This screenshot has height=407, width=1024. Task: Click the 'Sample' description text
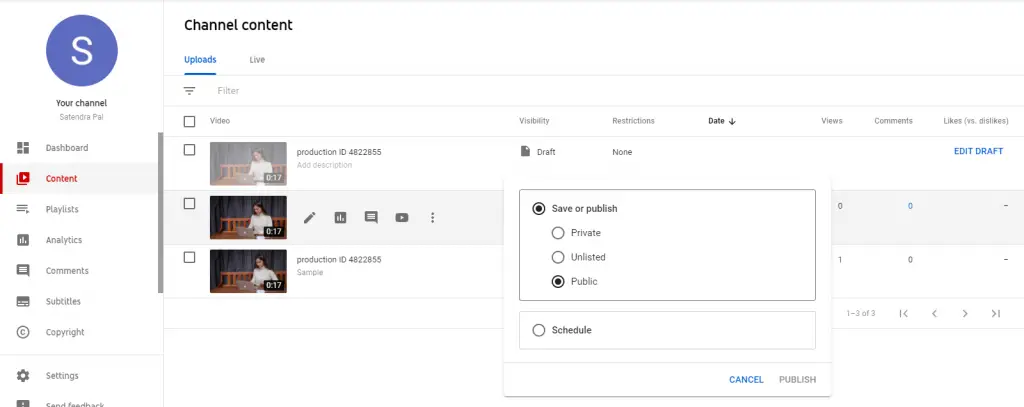pos(310,272)
